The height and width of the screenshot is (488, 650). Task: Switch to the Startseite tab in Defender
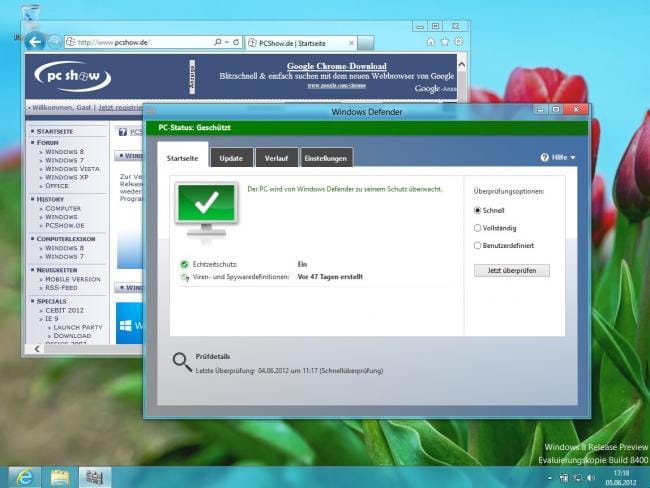tap(182, 158)
